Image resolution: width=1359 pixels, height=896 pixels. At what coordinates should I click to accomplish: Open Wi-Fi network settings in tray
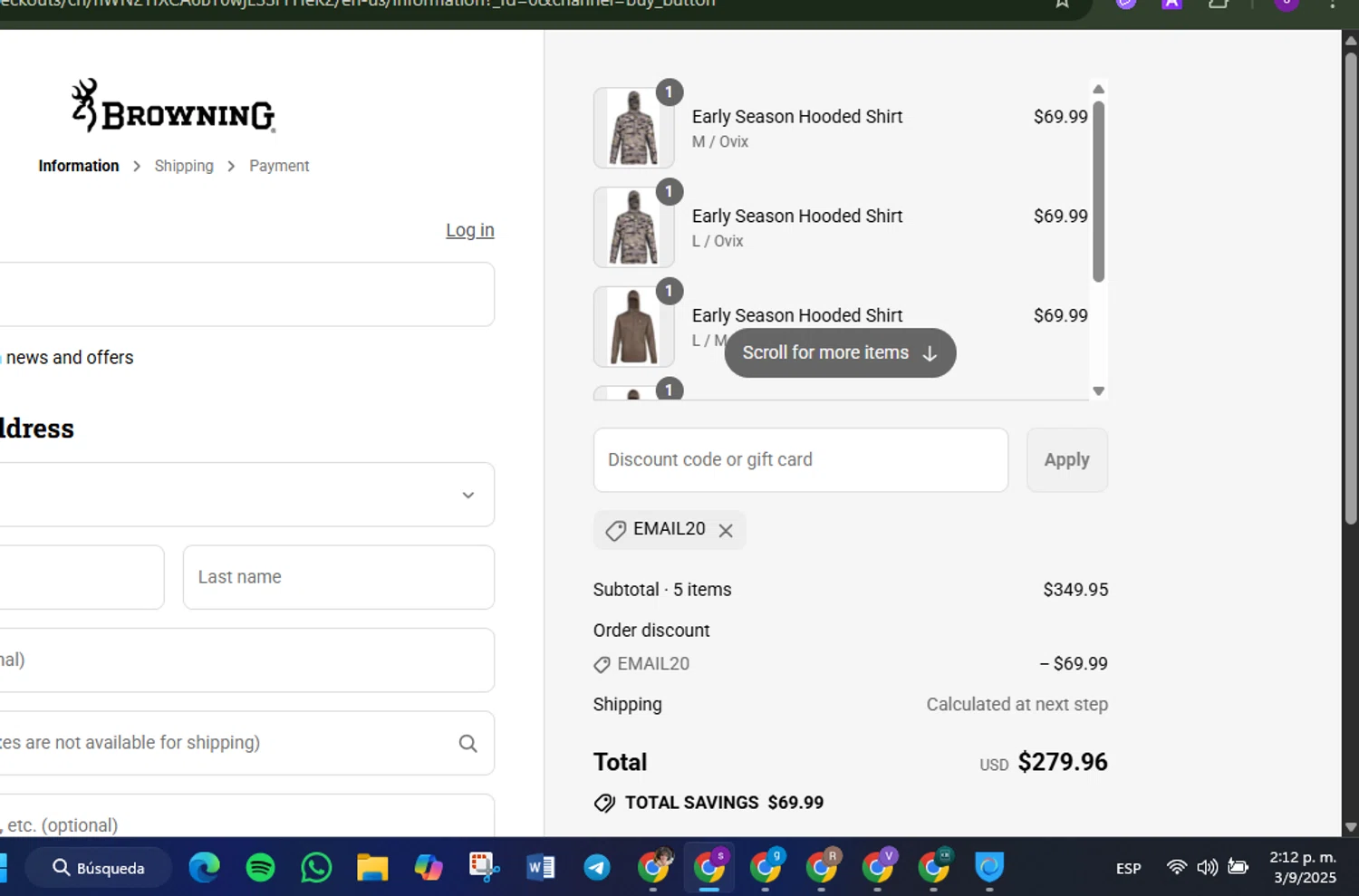click(1177, 868)
